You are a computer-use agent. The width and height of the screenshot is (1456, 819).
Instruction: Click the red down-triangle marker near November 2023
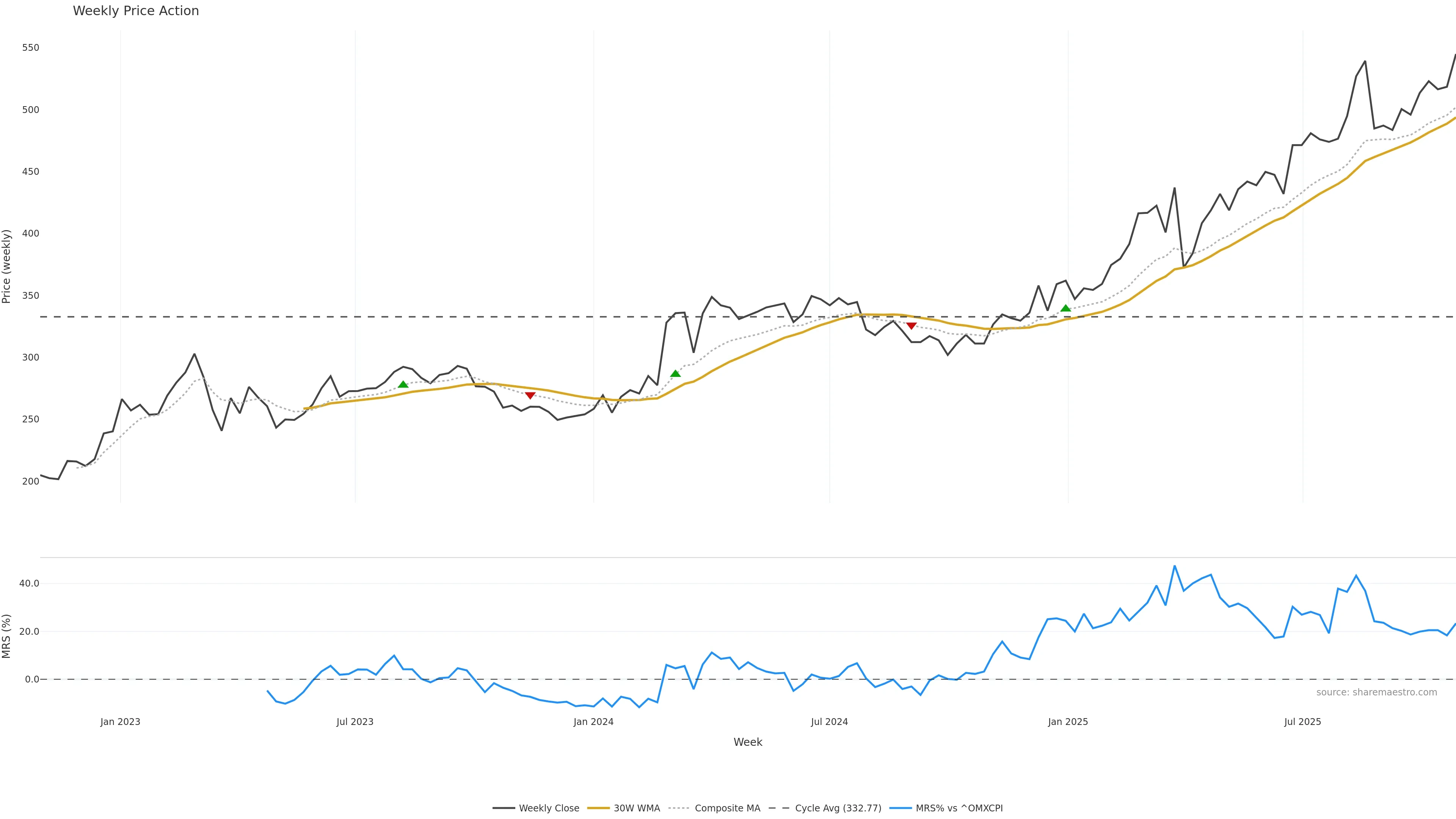pos(530,395)
